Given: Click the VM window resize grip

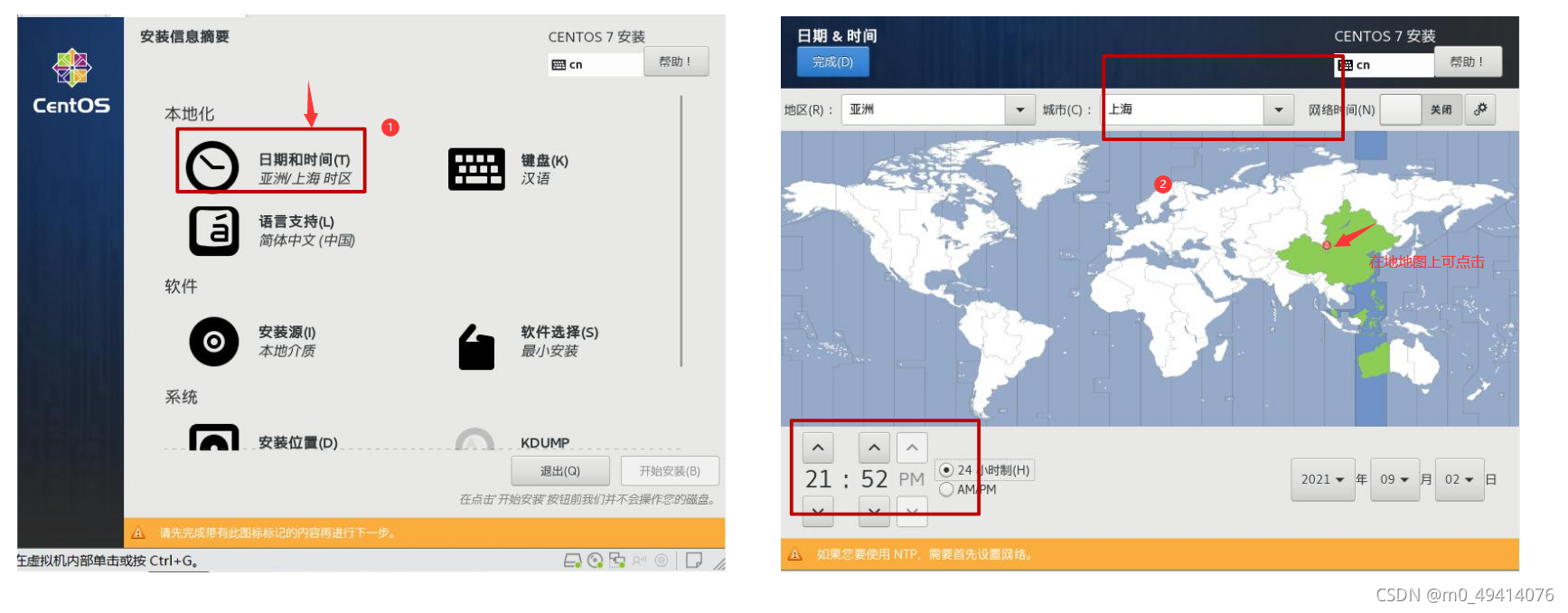Looking at the screenshot, I should (719, 563).
